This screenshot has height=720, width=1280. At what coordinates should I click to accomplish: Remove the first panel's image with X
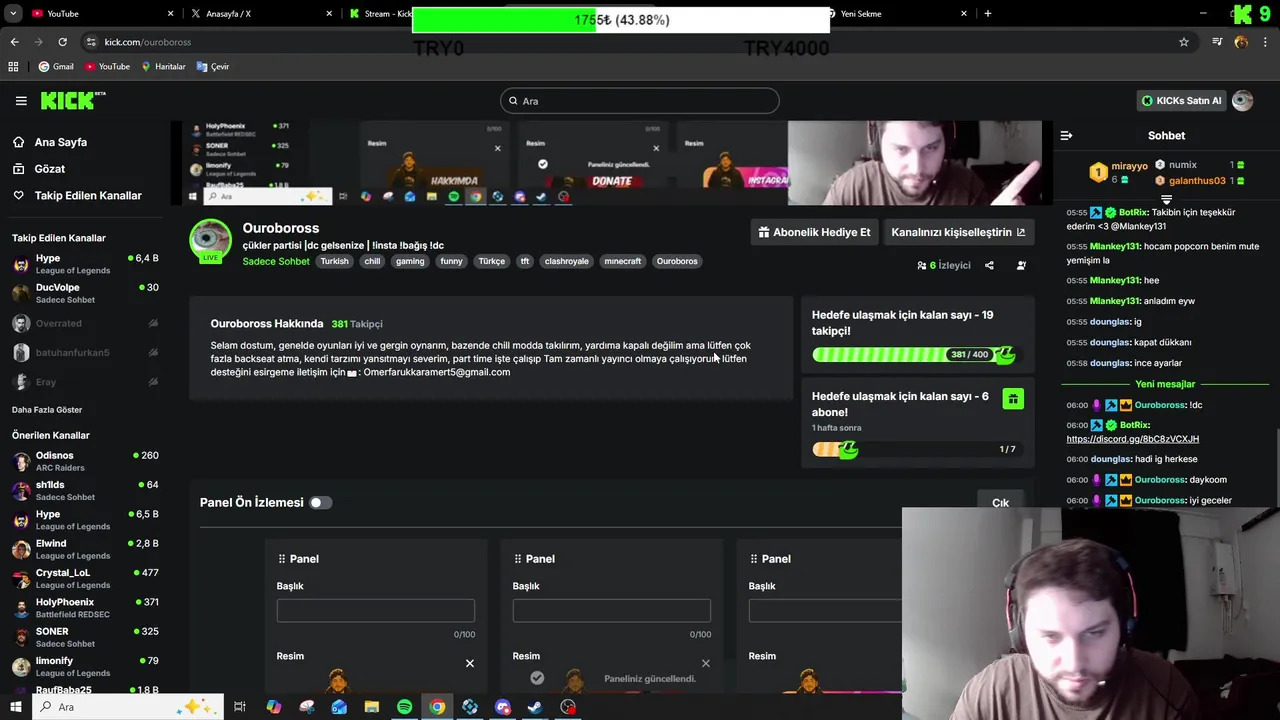tap(469, 663)
